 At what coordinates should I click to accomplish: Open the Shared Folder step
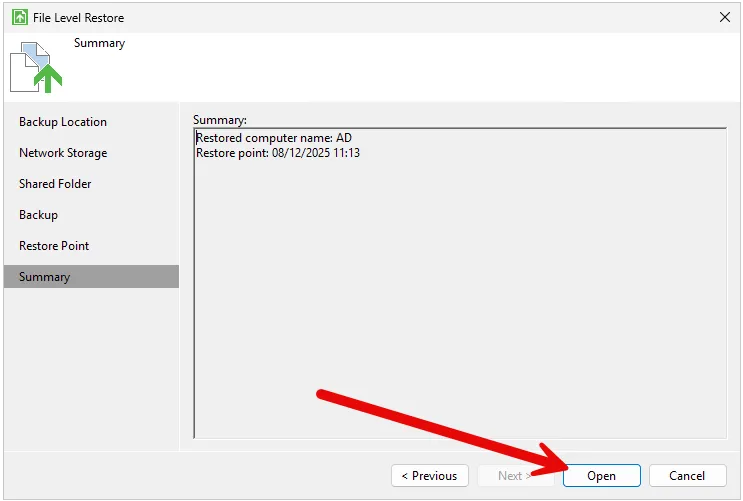pyautogui.click(x=55, y=184)
